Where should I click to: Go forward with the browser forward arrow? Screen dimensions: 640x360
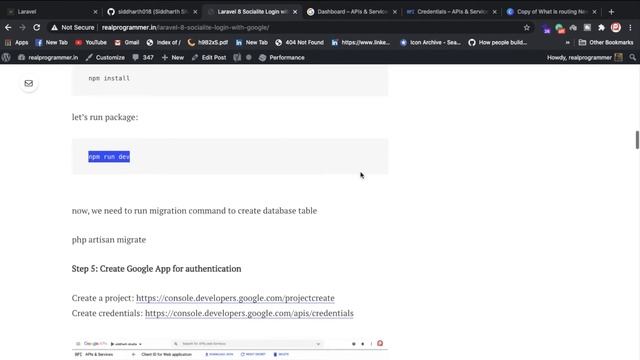tap(22, 27)
